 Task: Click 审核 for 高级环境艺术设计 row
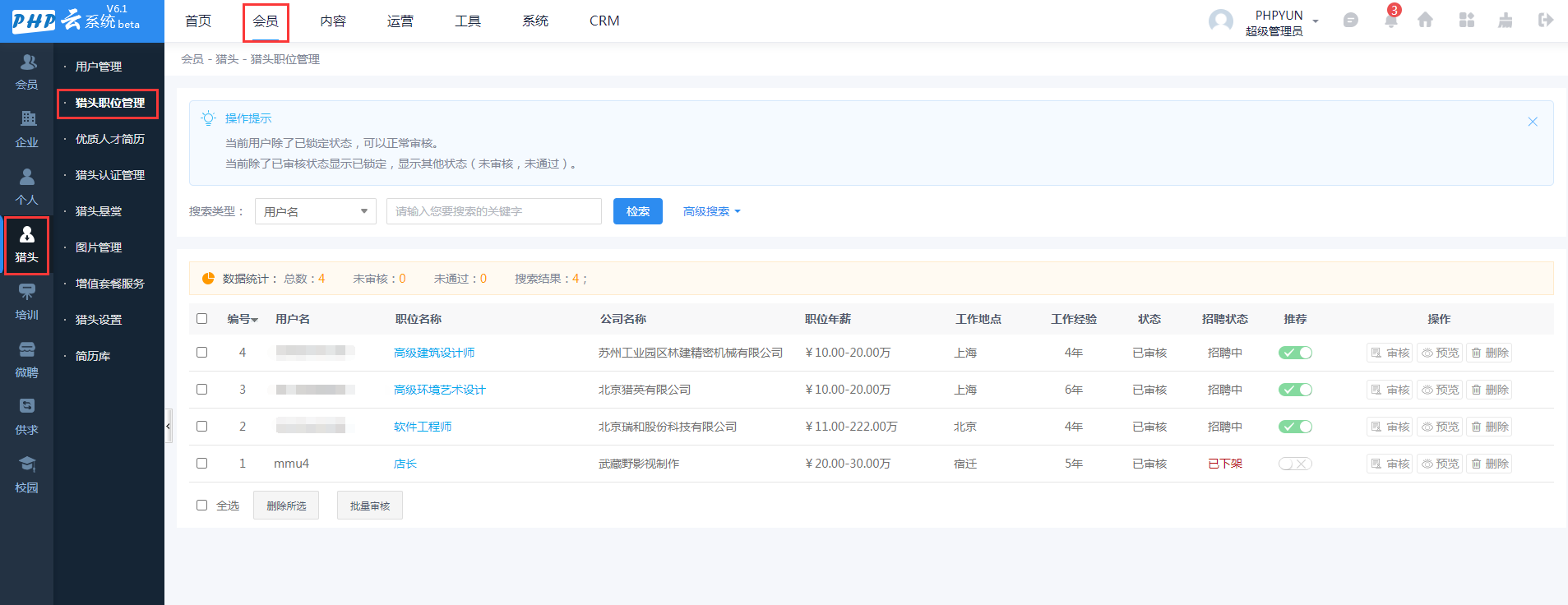pos(1390,390)
